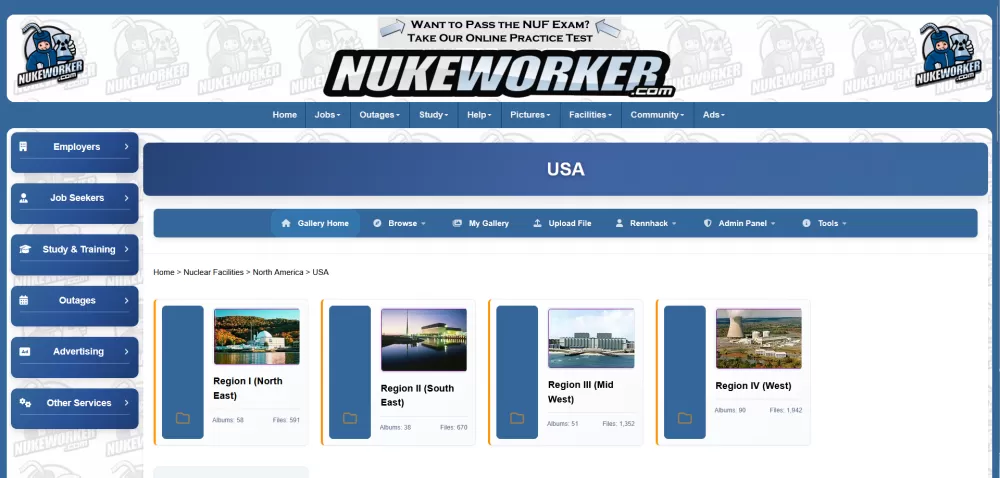Open the Region III (Mid West) title link
The image size is (1000, 478).
point(581,392)
